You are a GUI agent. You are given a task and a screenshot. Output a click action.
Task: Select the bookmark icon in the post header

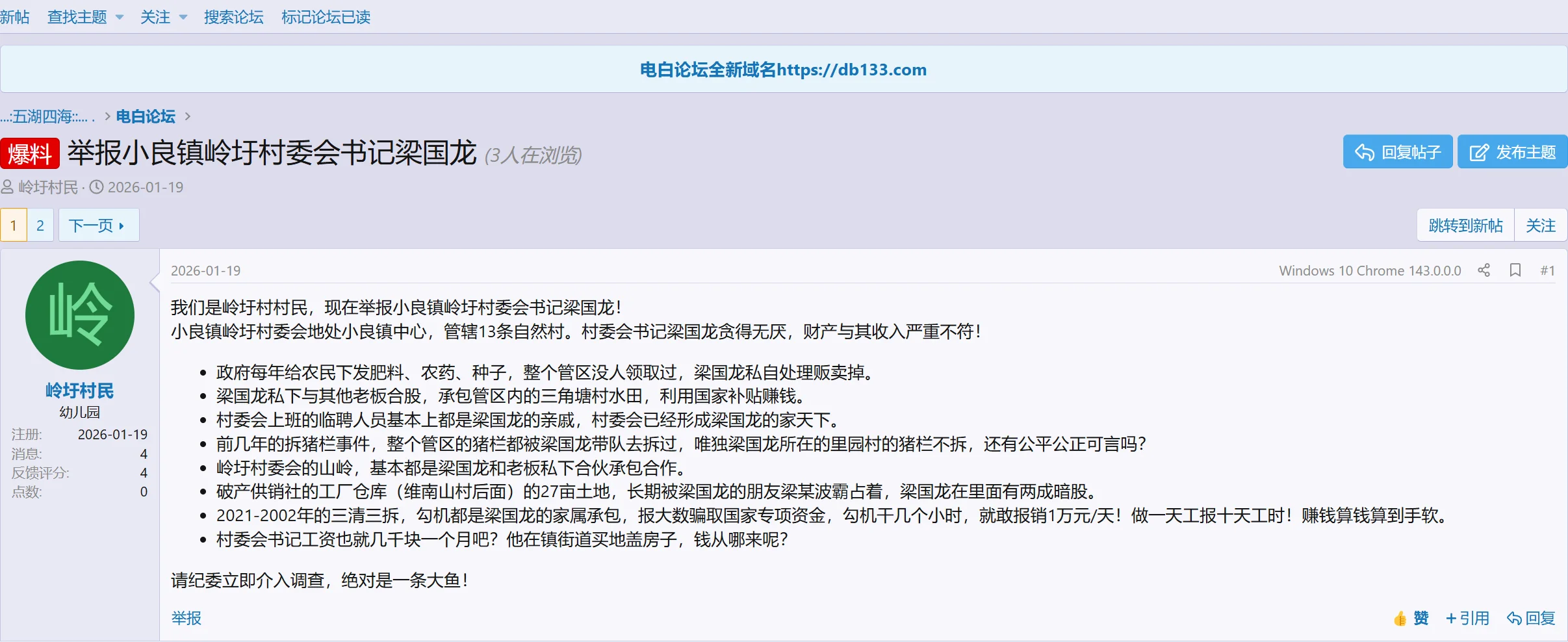(x=1515, y=270)
